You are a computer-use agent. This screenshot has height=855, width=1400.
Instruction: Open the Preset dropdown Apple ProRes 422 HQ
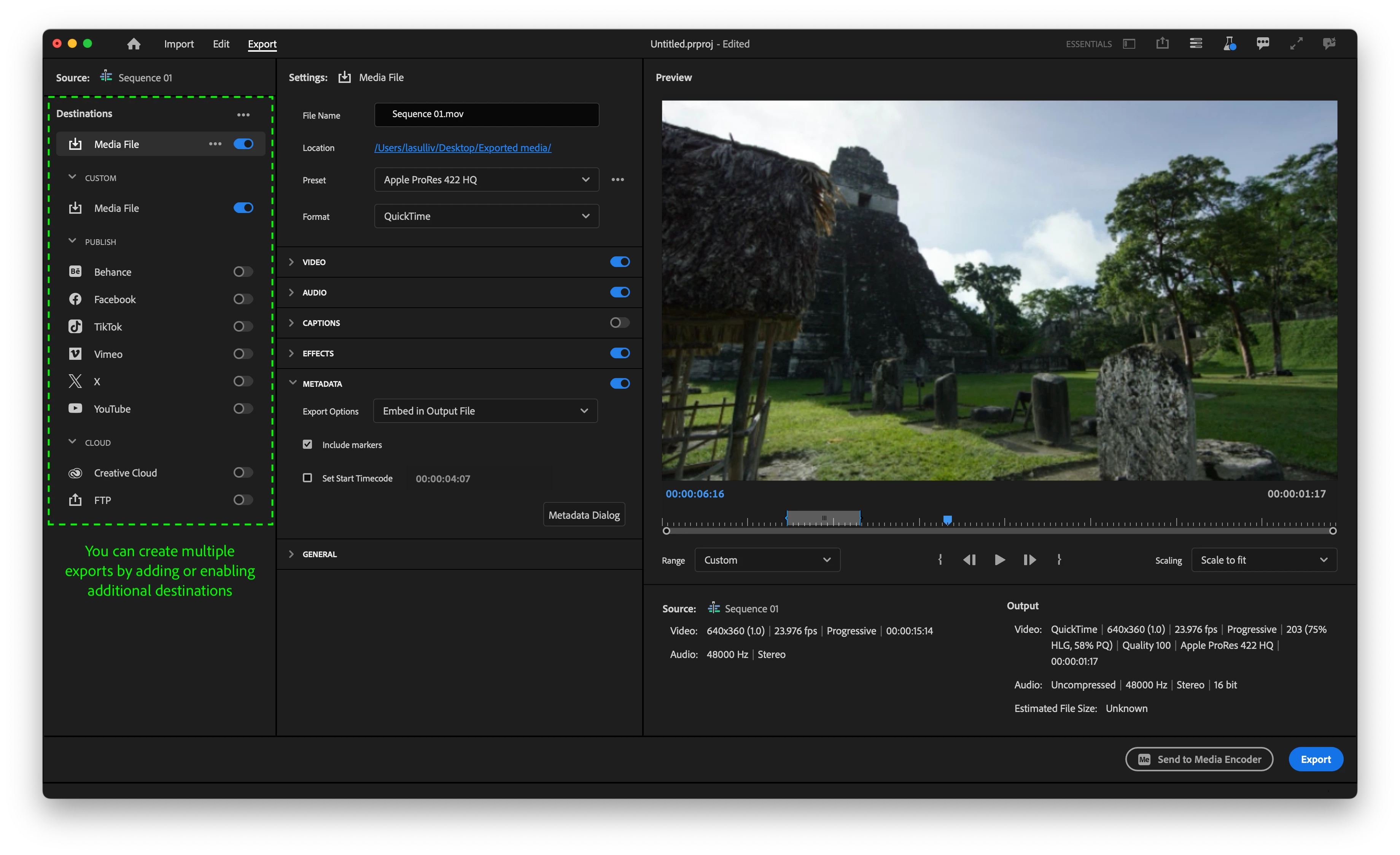coord(486,180)
